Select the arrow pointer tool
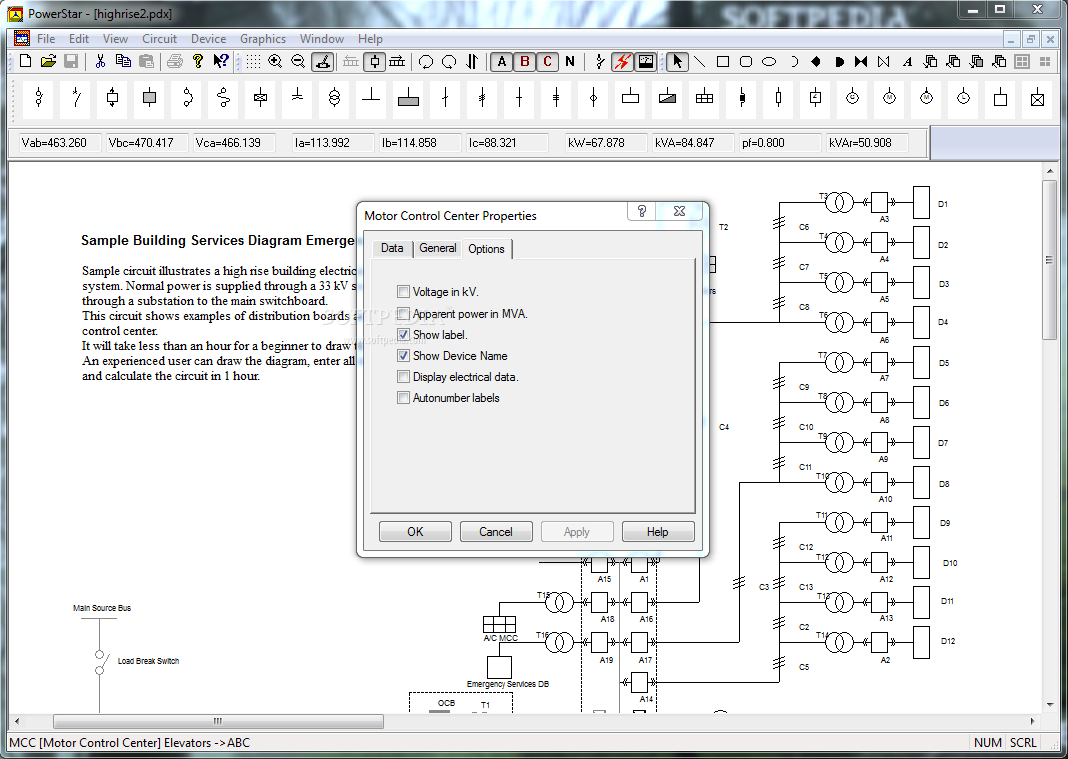Screen dimensions: 1068x759 click(x=676, y=62)
